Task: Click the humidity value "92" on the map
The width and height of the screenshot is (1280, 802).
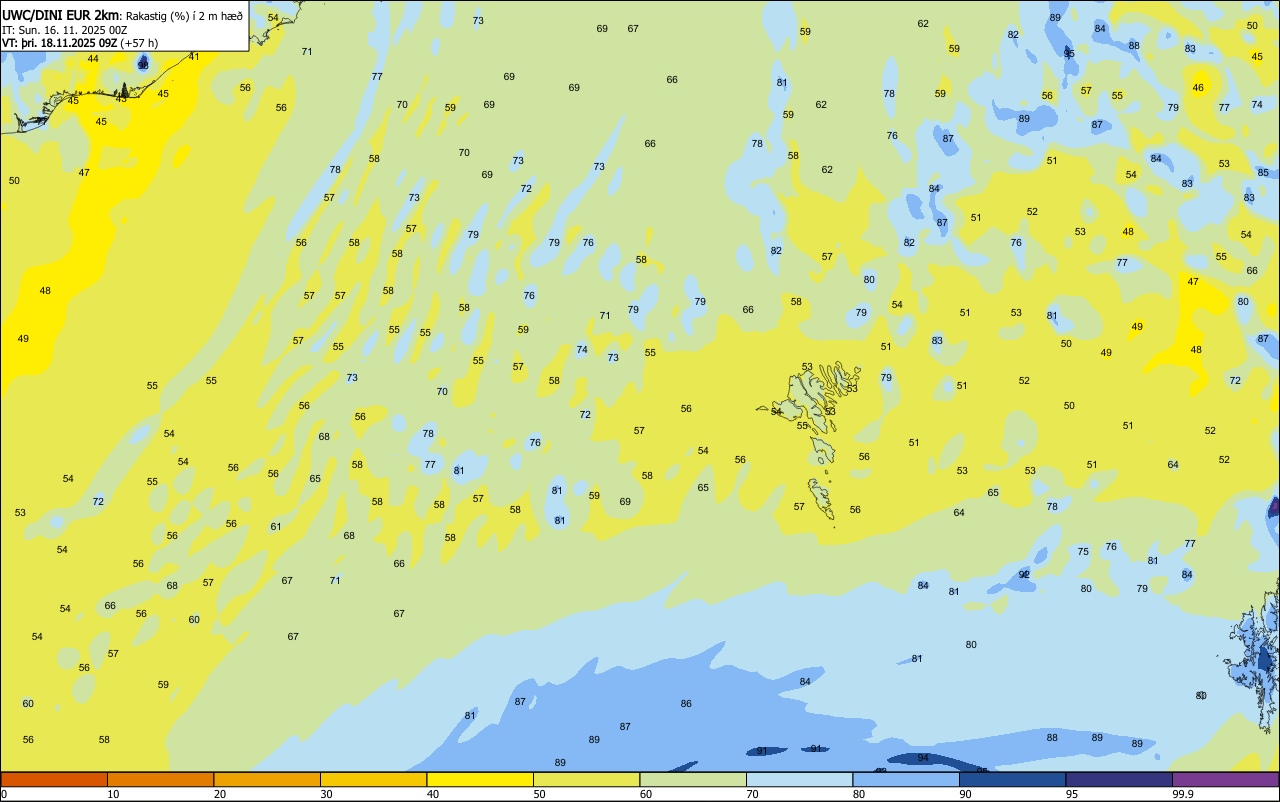Action: [1024, 574]
